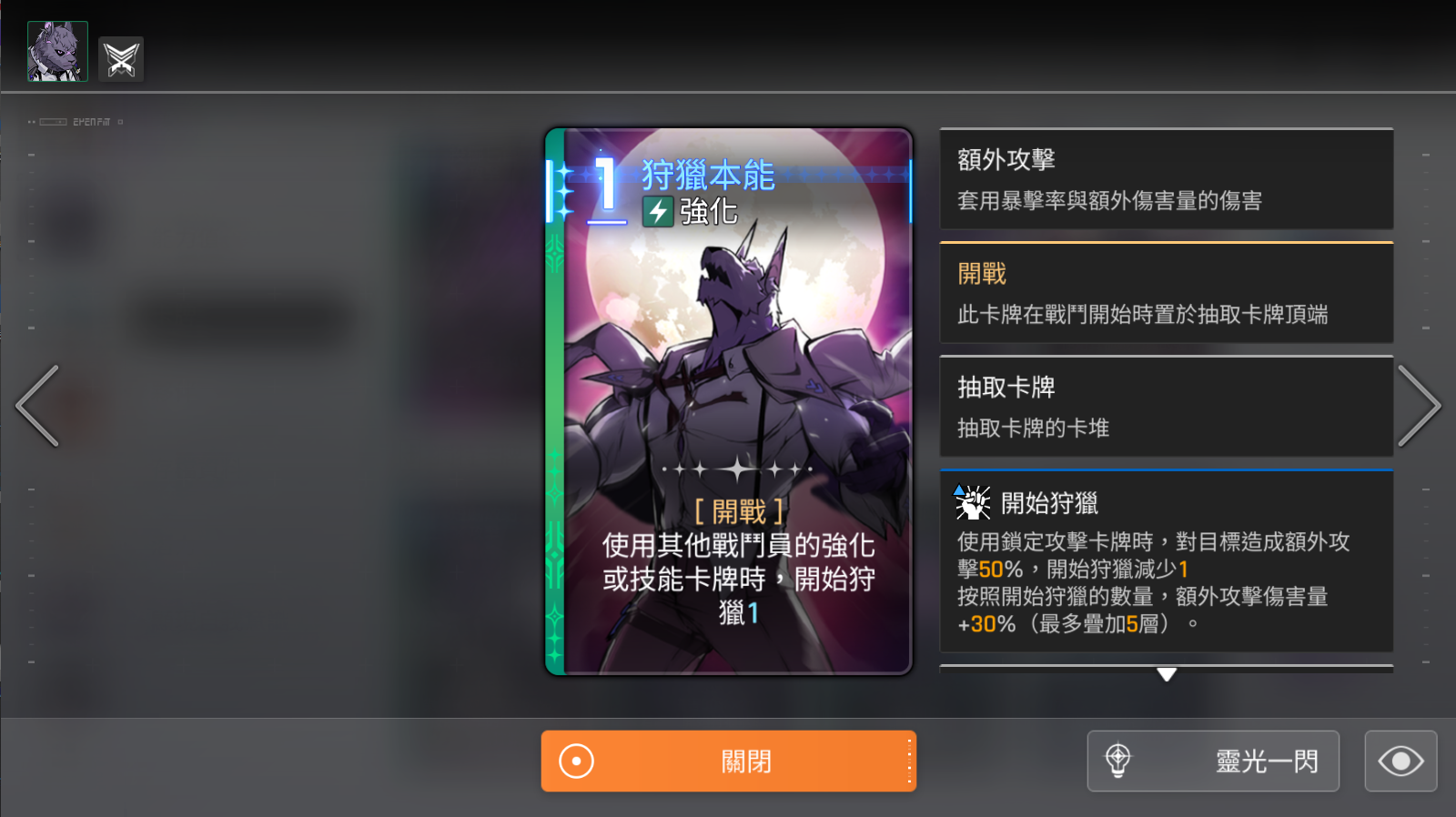Click the card cost number 1
Image resolution: width=1456 pixels, height=817 pixels.
tap(606, 187)
